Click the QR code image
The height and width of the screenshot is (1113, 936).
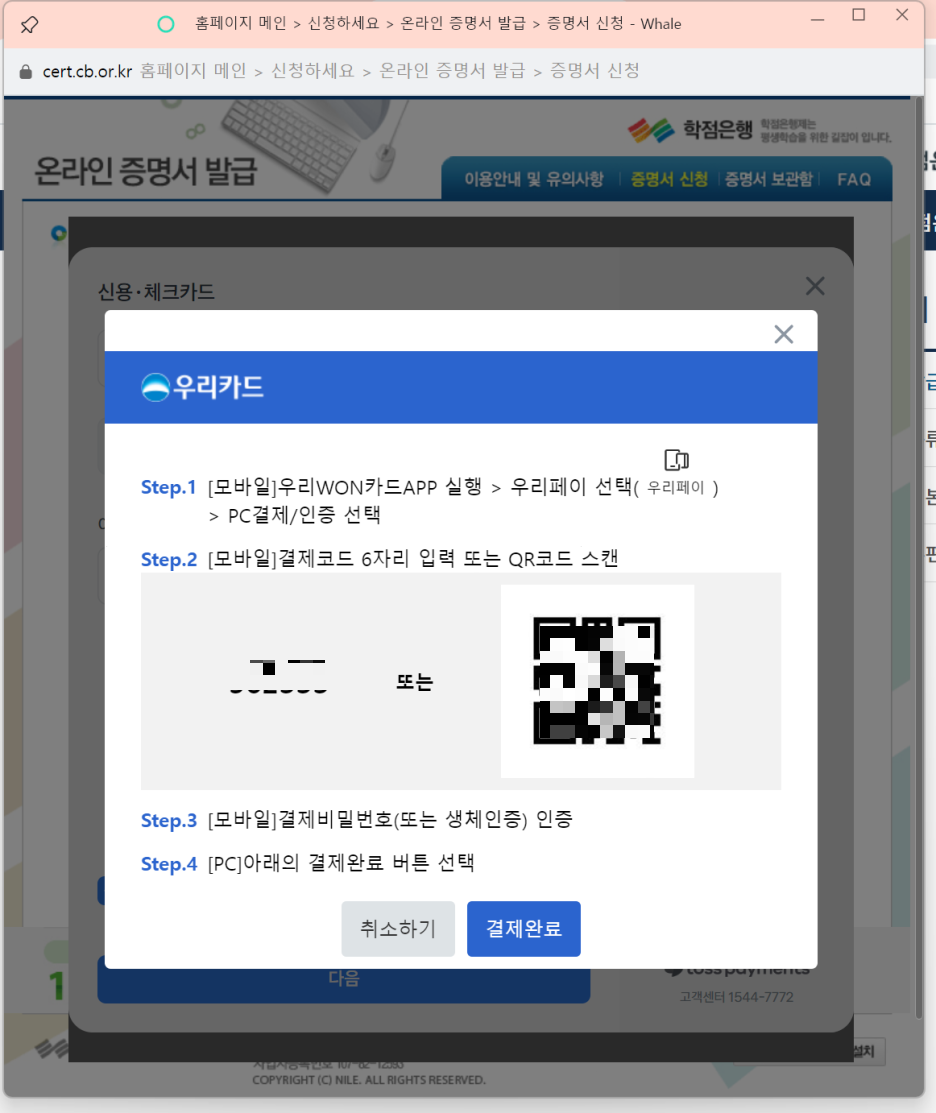pyautogui.click(x=598, y=681)
